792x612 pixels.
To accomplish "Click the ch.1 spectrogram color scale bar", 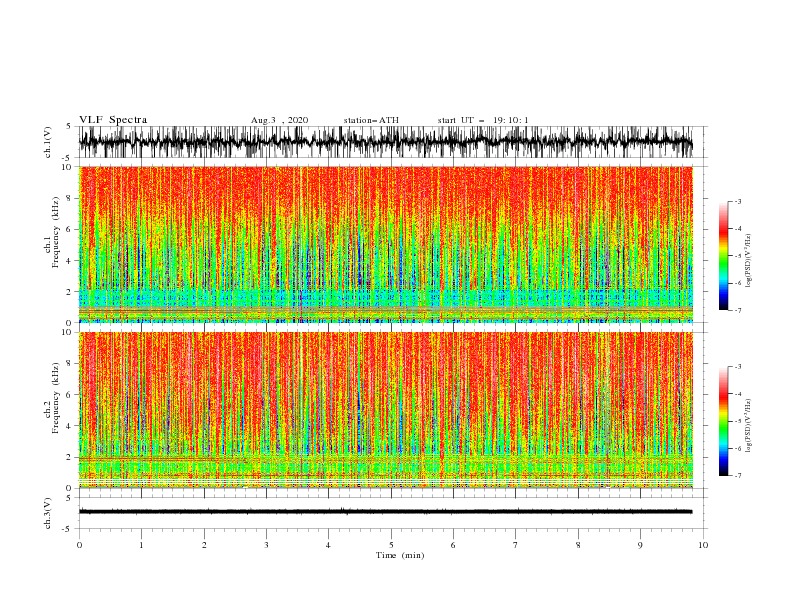I will pos(723,256).
